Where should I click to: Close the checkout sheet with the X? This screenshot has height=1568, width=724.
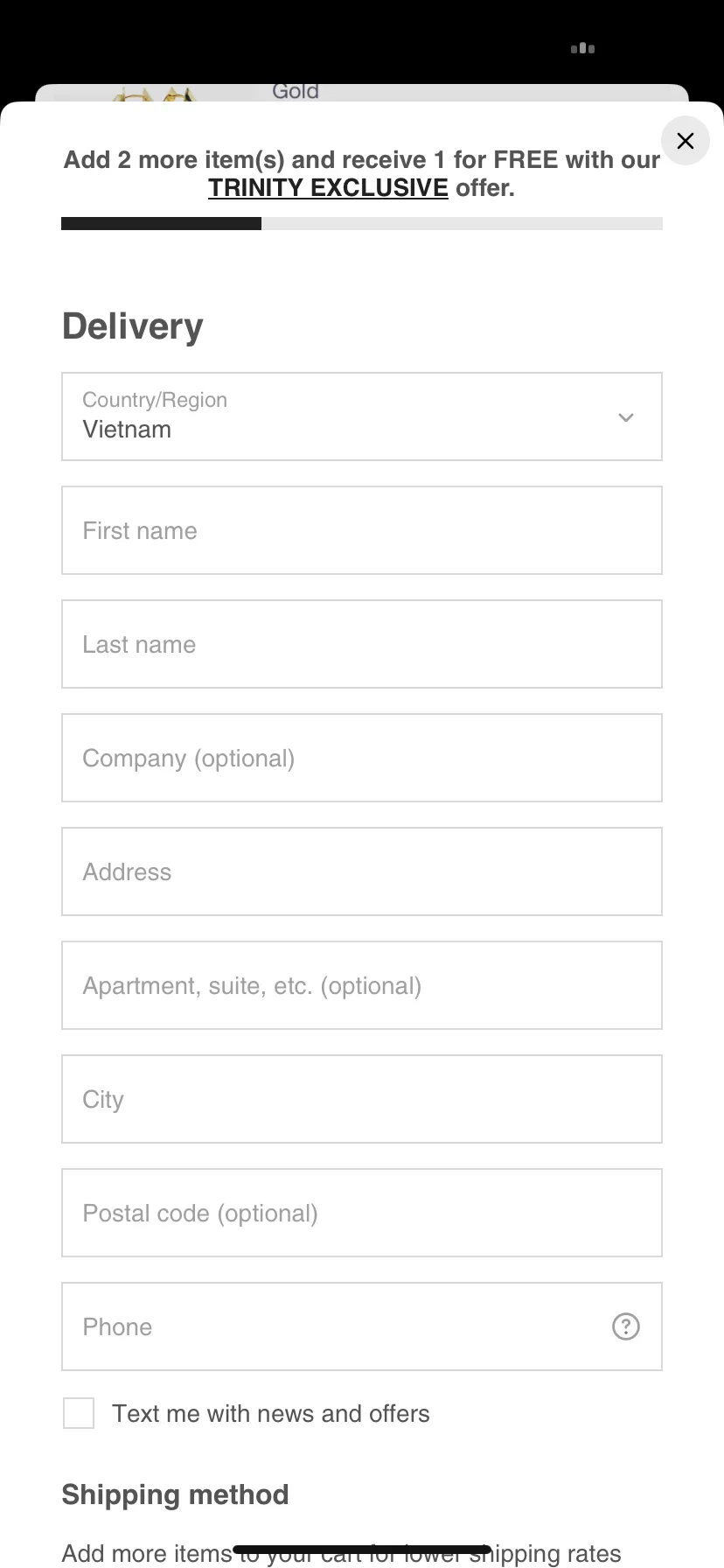coord(686,141)
